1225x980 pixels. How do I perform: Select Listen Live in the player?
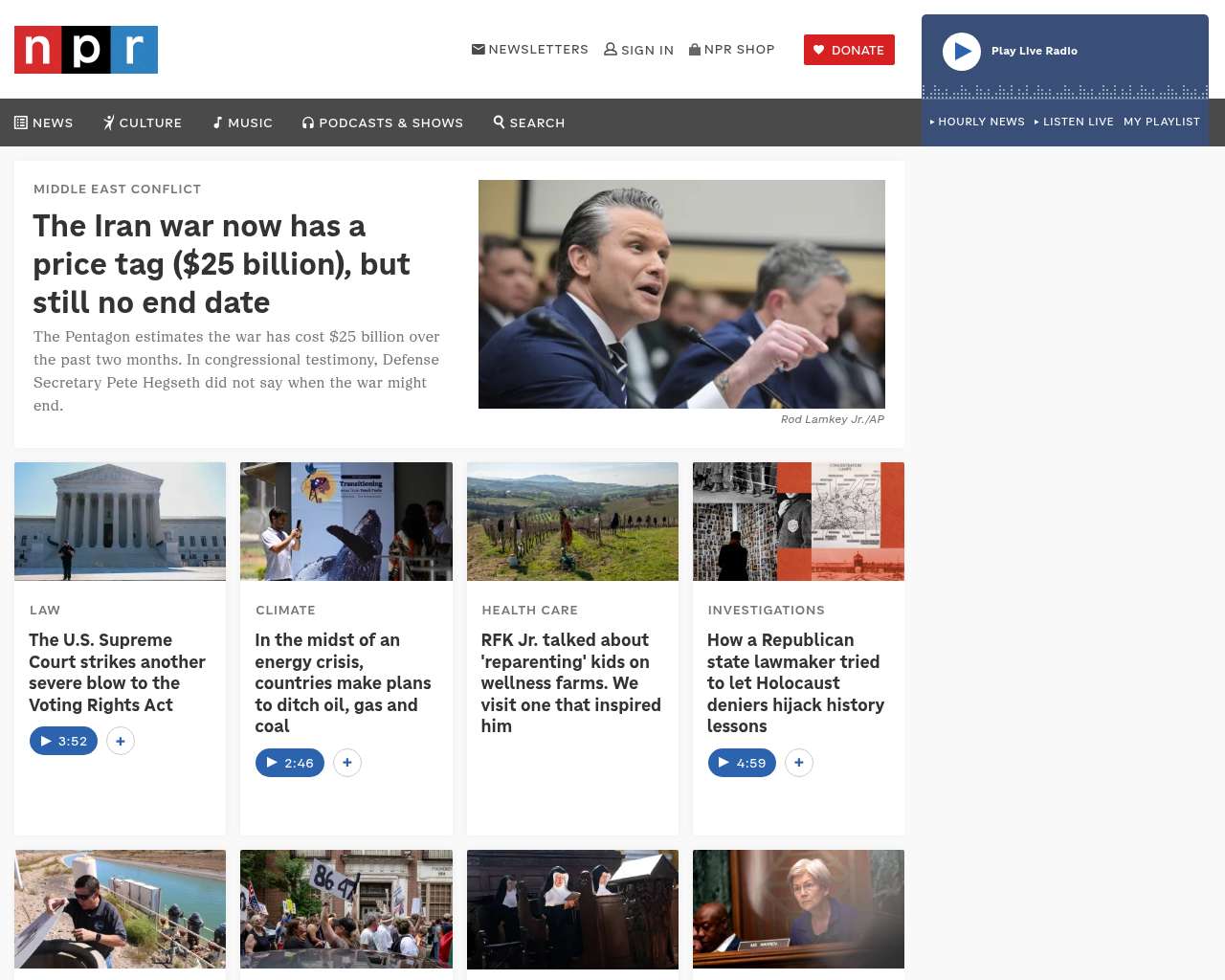point(1075,122)
